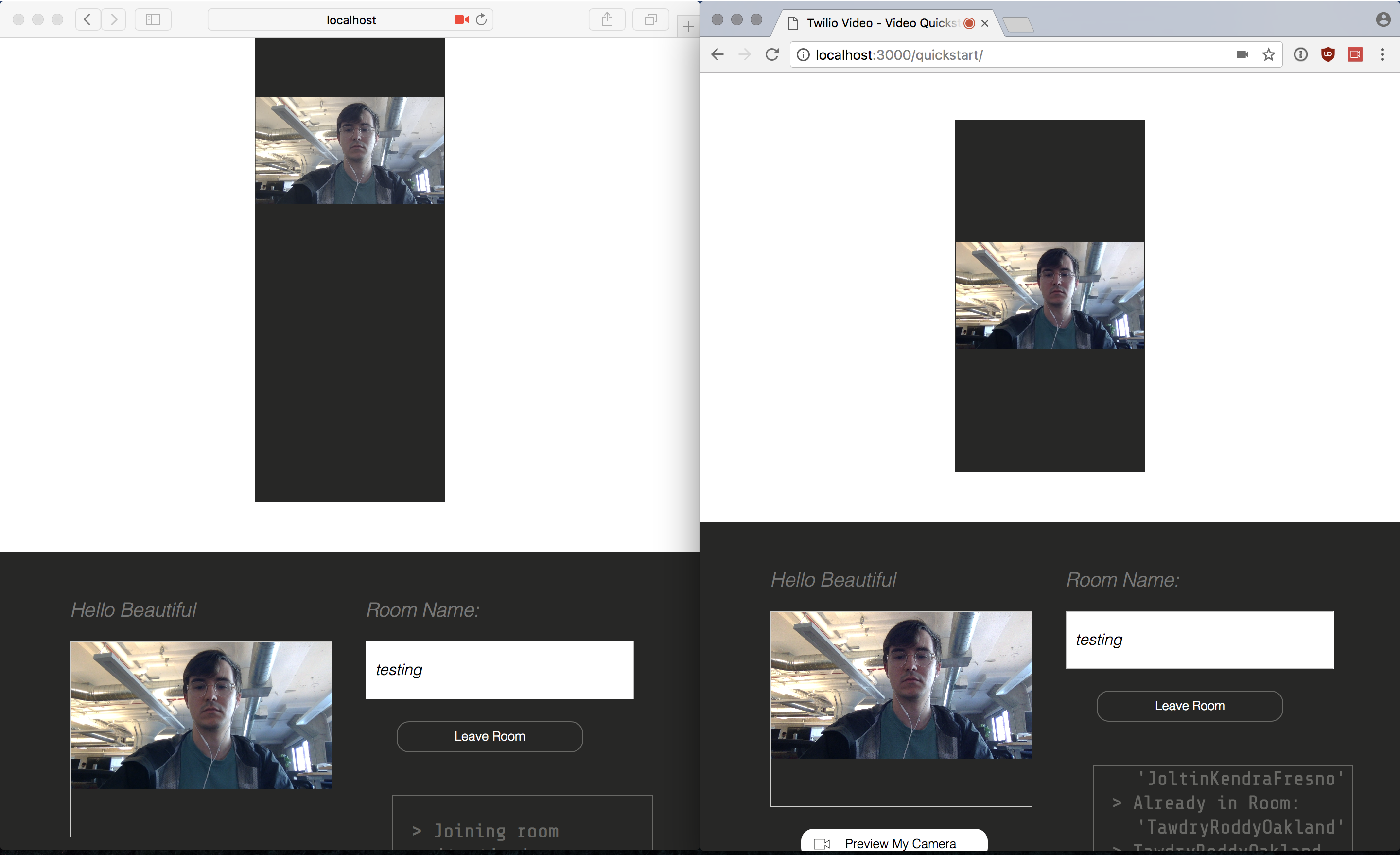Click 'Hello Beautiful' heading in Safari
The height and width of the screenshot is (855, 1400).
pos(134,610)
